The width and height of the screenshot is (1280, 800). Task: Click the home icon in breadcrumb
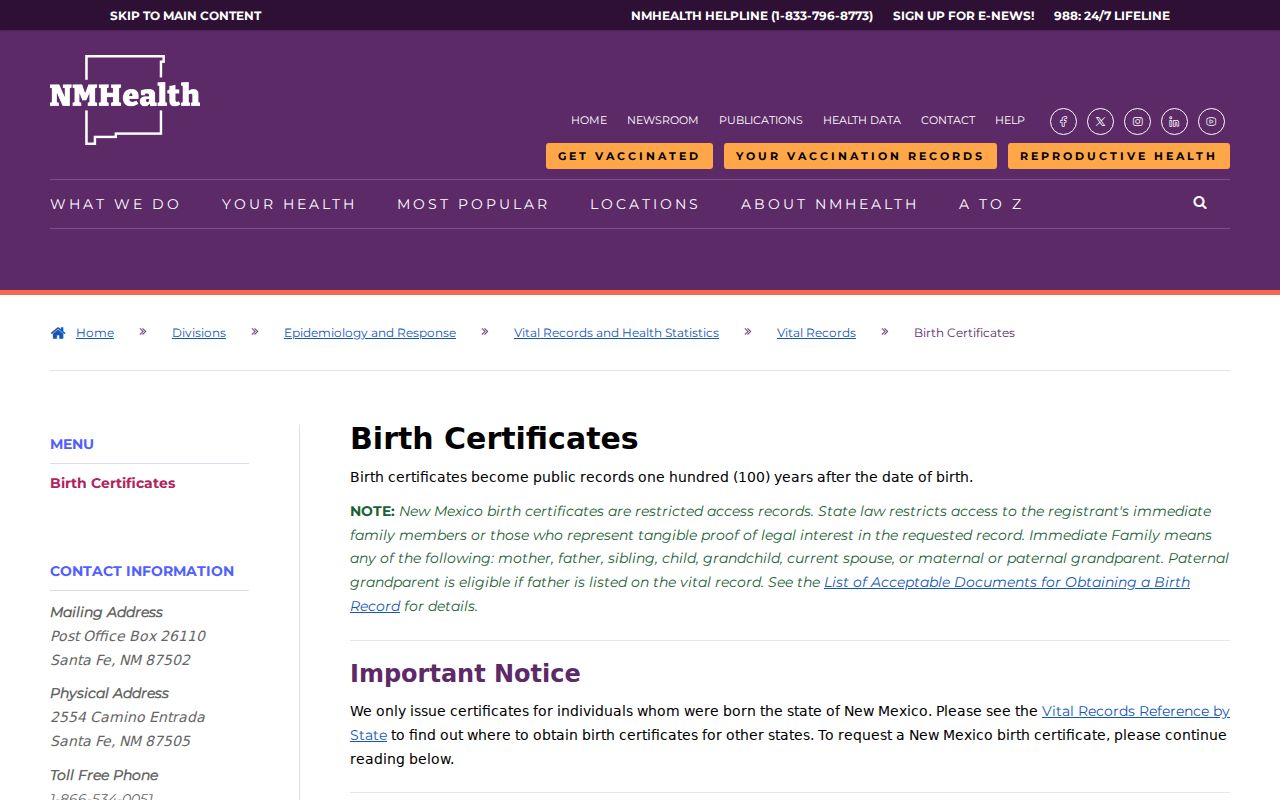pos(58,333)
